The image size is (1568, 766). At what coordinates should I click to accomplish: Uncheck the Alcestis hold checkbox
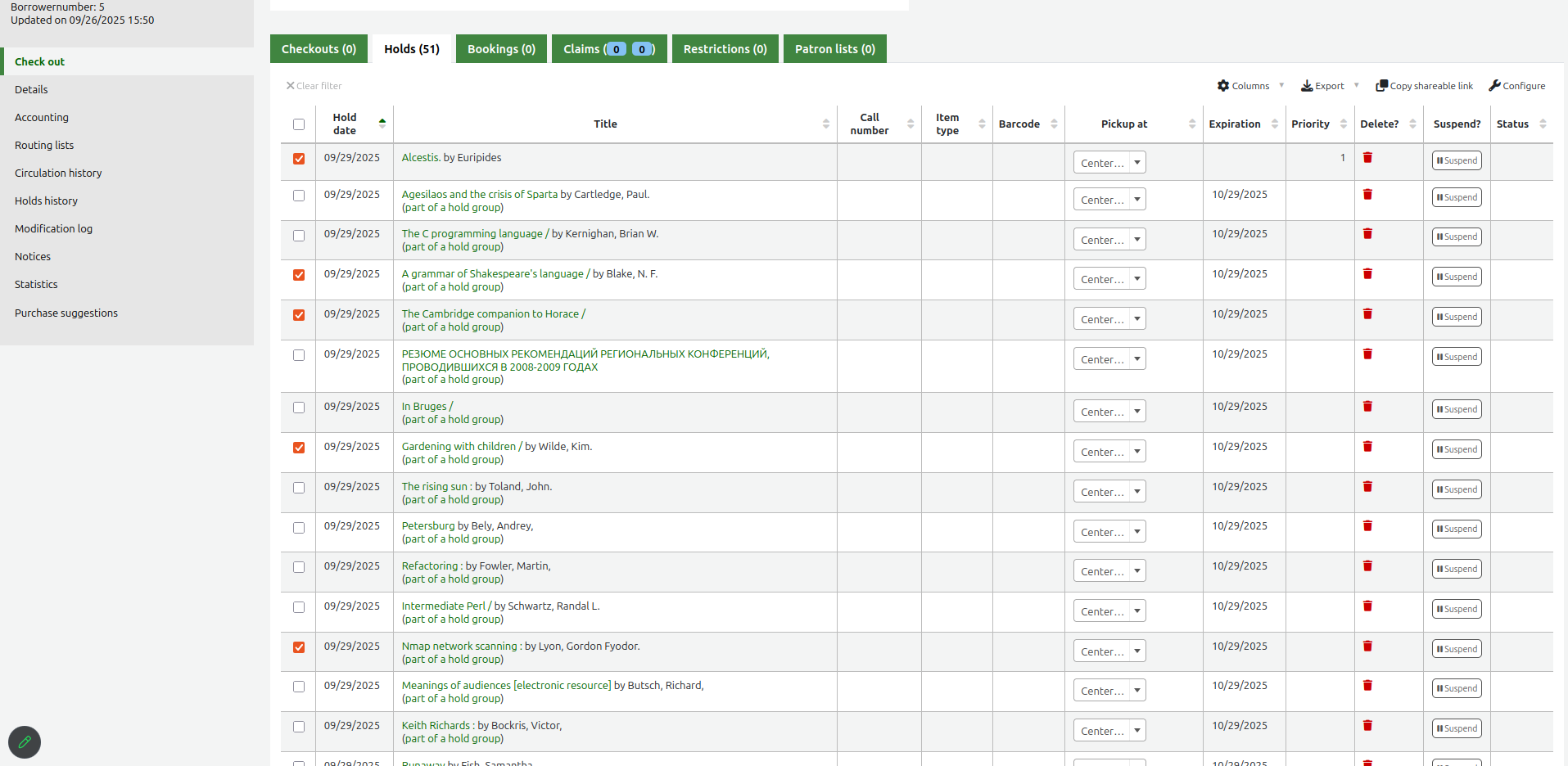click(x=299, y=159)
